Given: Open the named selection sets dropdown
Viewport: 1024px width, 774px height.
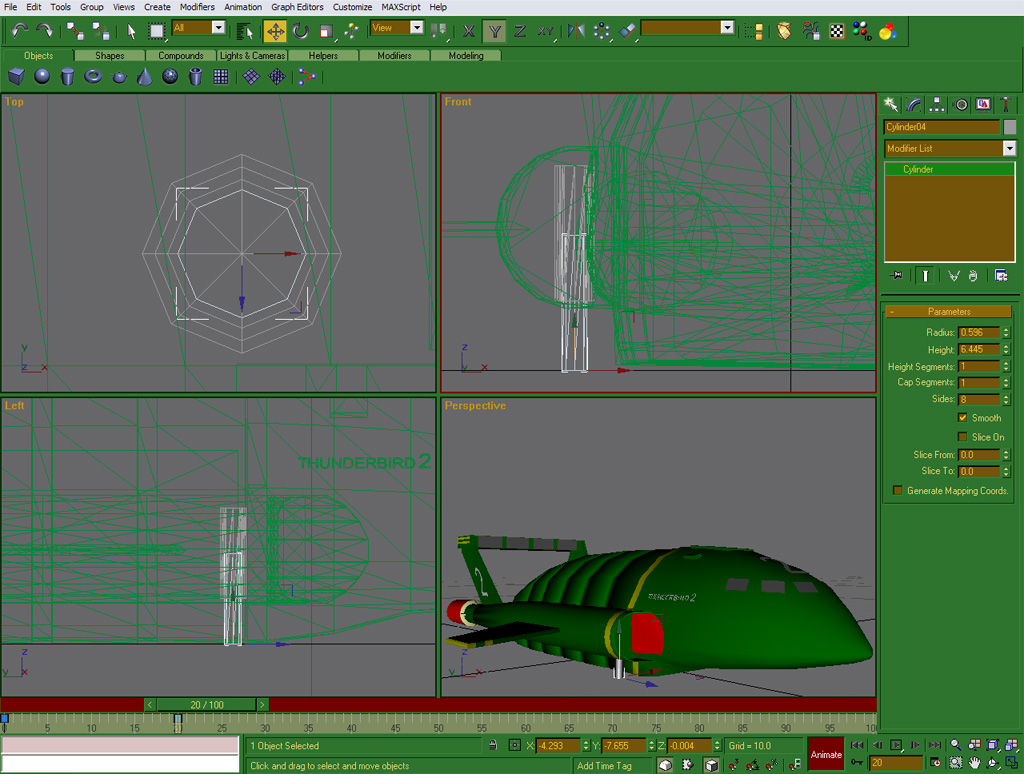Looking at the screenshot, I should [728, 27].
